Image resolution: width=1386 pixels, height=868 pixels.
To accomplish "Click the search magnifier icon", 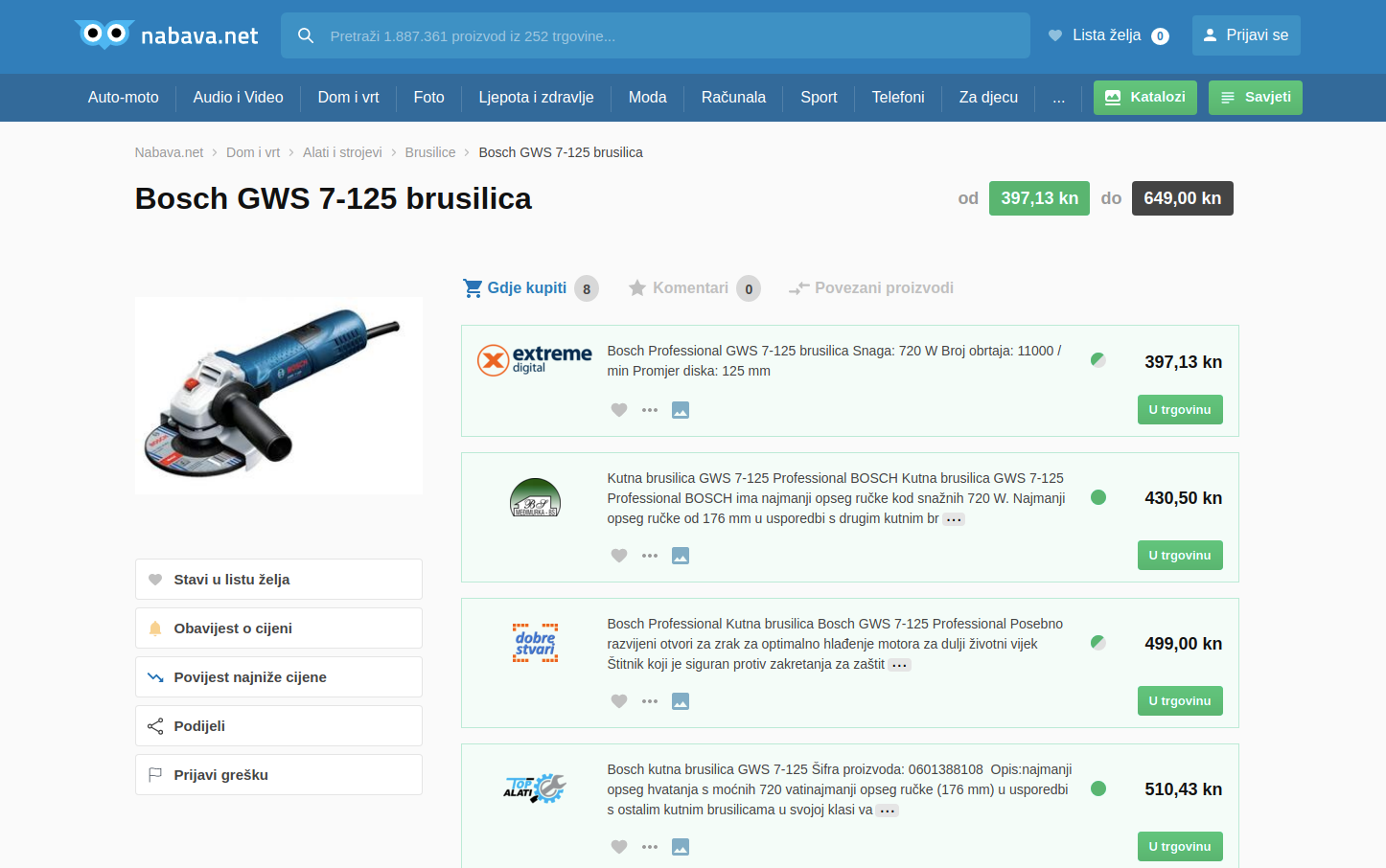I will pos(306,35).
